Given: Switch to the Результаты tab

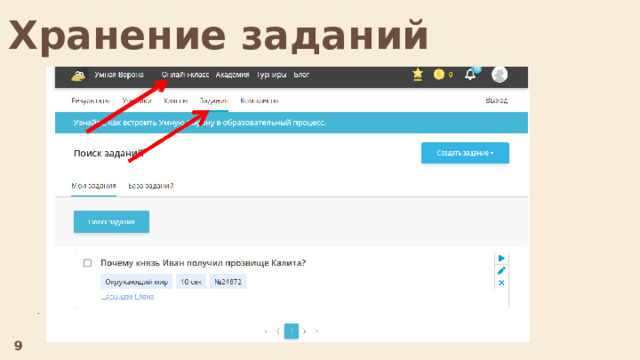Looking at the screenshot, I should tap(90, 100).
